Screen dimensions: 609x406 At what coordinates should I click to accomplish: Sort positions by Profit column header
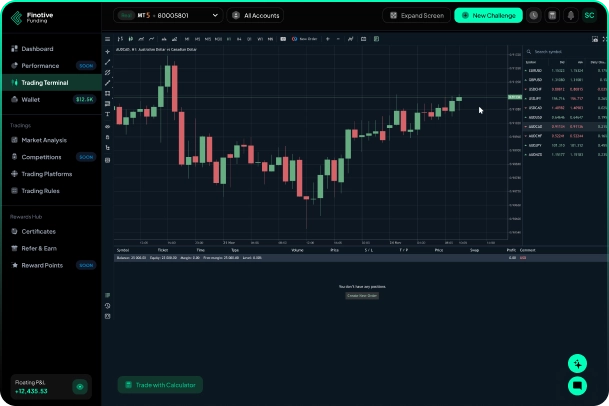511,250
